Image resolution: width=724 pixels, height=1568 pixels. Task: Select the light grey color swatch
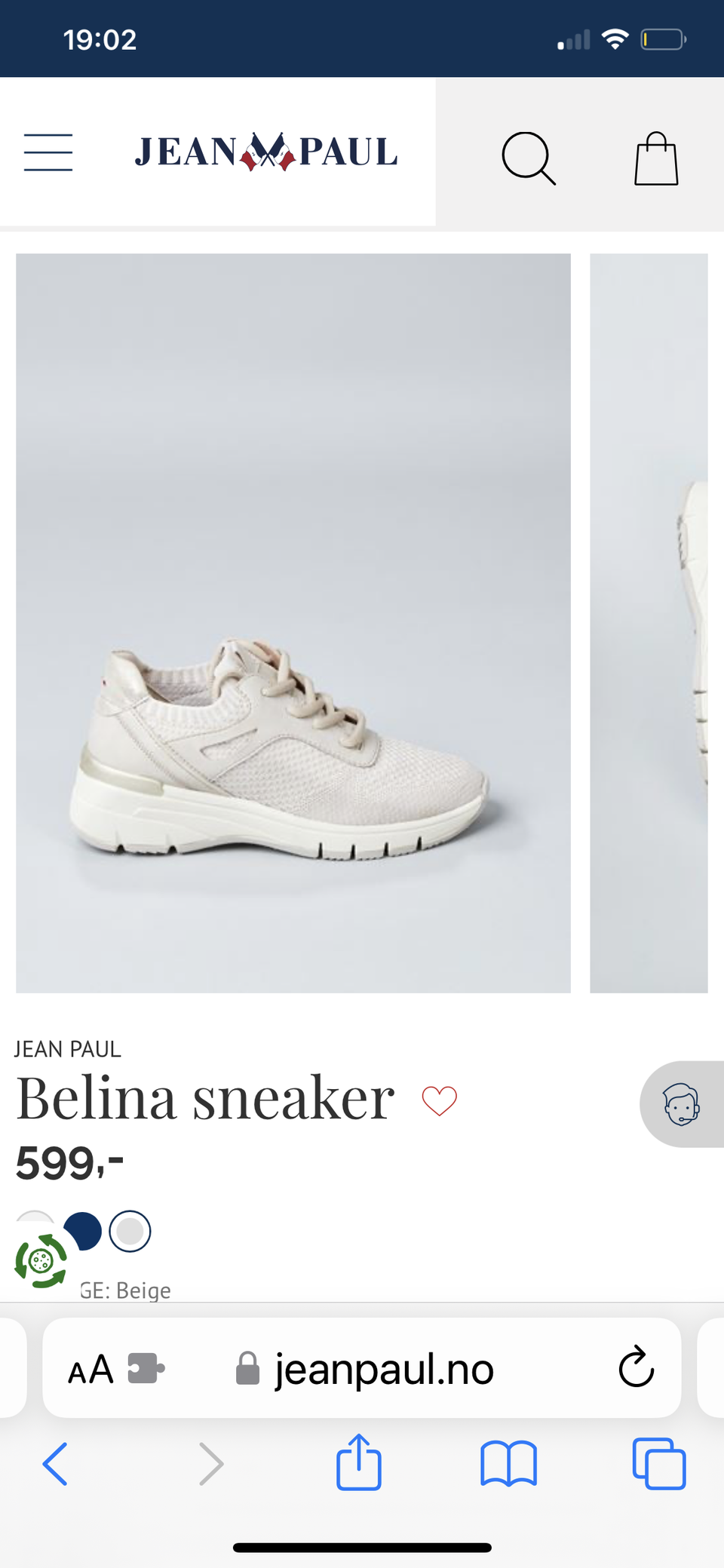click(130, 1231)
